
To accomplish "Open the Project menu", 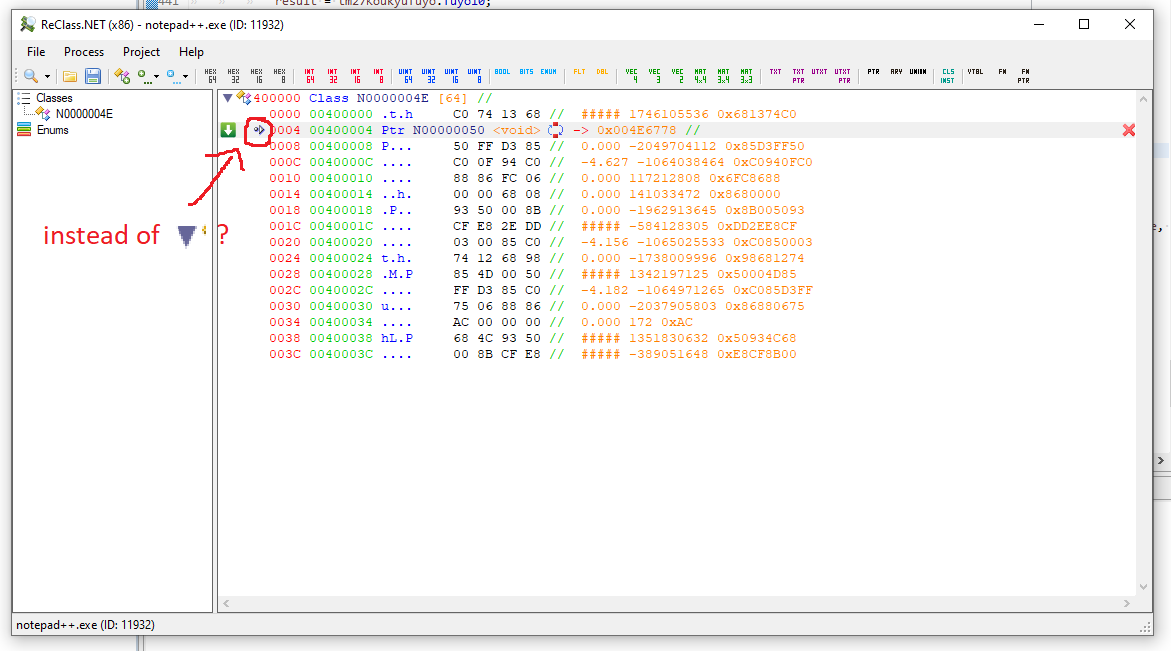I will [141, 51].
